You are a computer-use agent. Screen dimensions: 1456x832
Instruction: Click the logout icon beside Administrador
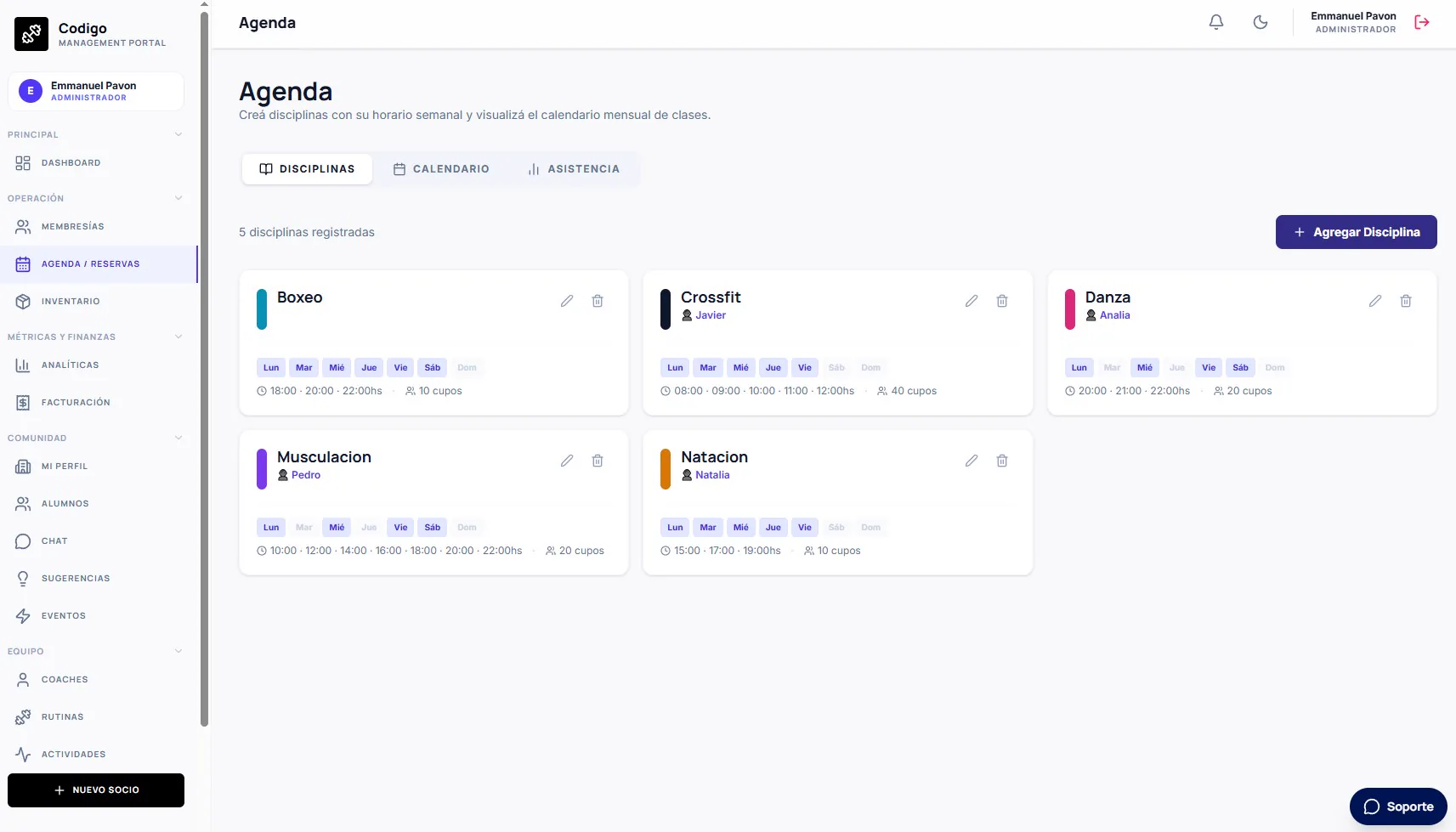tap(1422, 23)
